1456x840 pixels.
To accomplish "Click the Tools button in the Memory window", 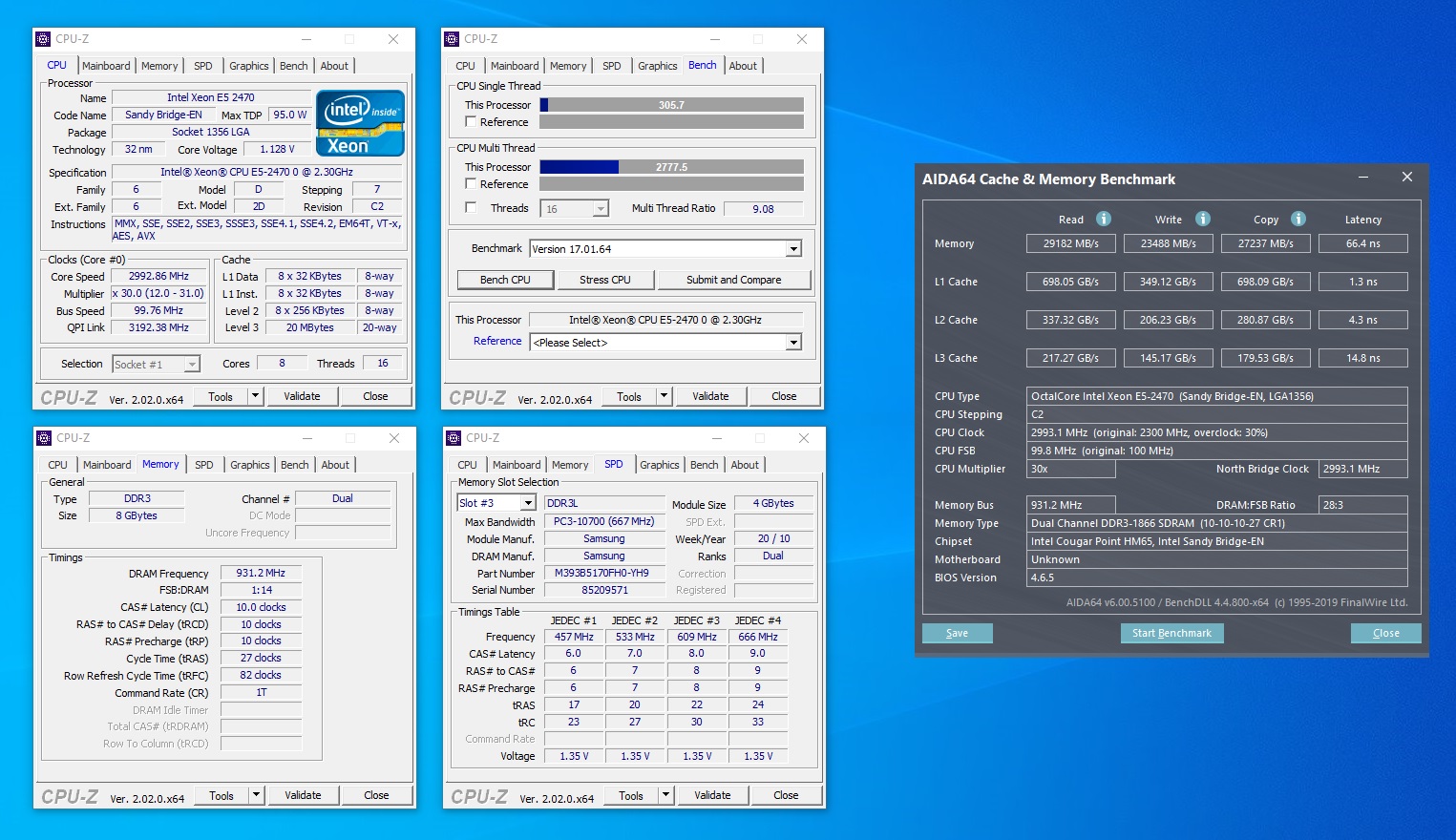I will (222, 795).
